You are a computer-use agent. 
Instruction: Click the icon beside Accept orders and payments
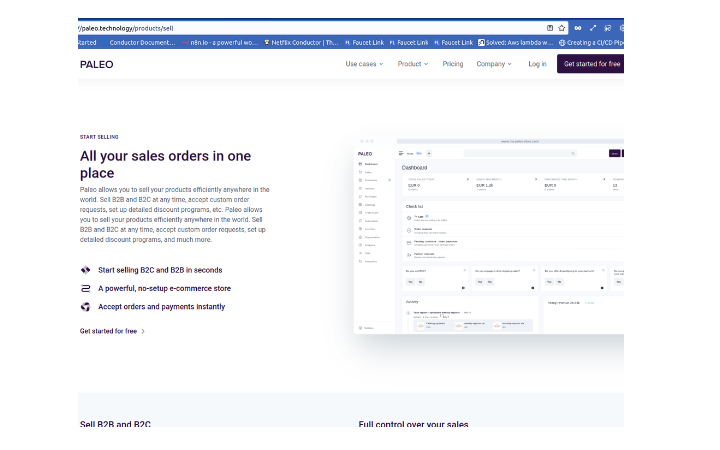pyautogui.click(x=85, y=307)
